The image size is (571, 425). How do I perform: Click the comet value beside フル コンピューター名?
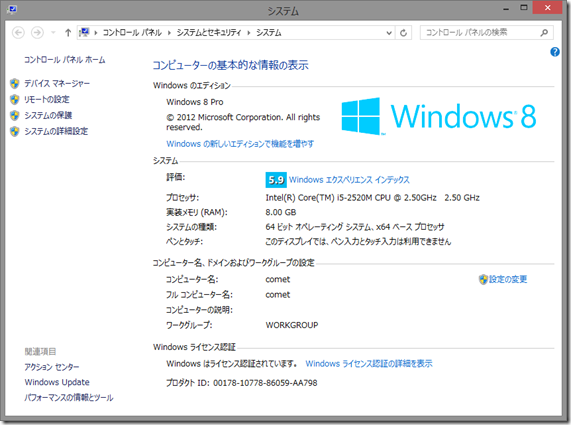point(278,295)
